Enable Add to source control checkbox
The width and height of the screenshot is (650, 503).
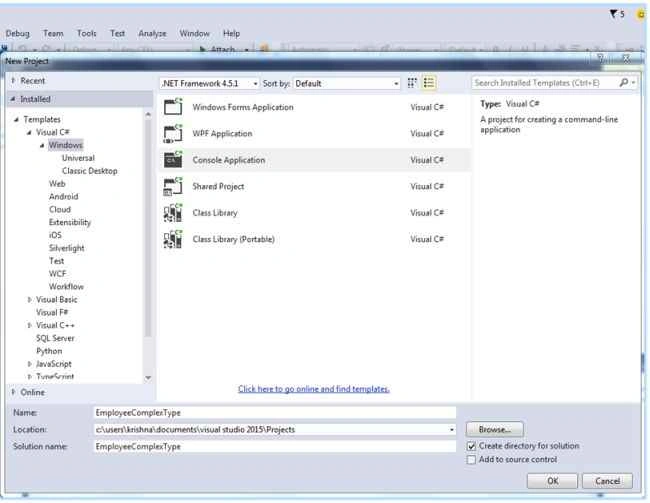tap(471, 459)
